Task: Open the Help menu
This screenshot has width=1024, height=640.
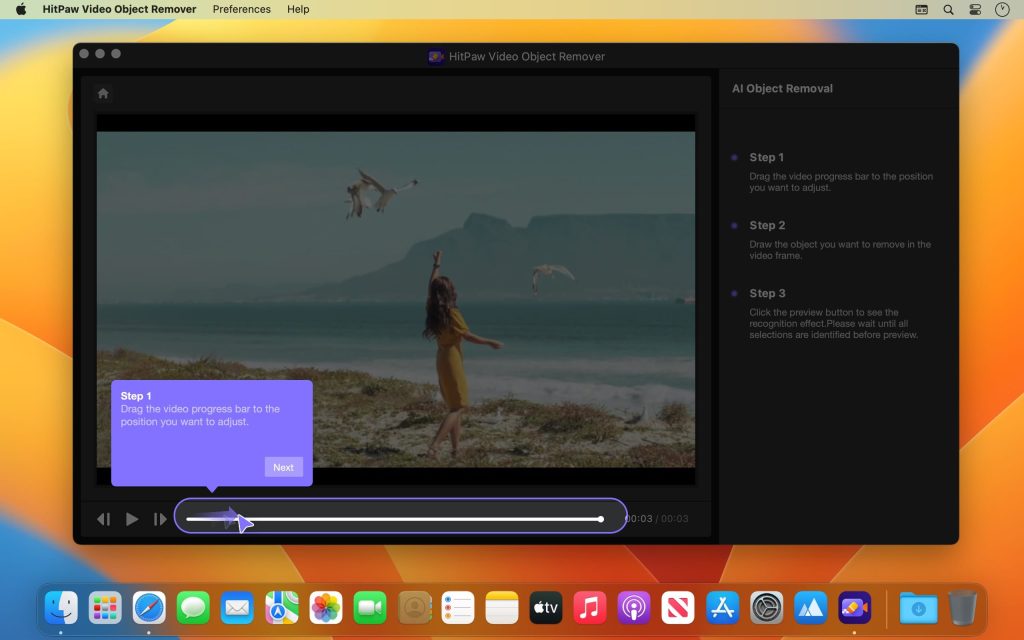Action: [x=297, y=9]
